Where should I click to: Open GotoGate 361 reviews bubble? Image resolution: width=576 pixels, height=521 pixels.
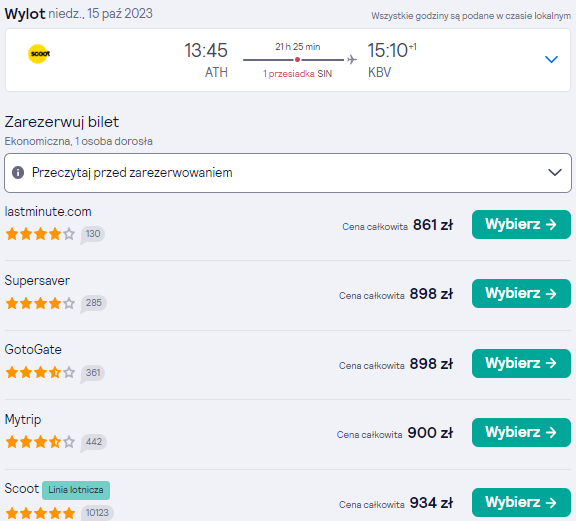[93, 373]
